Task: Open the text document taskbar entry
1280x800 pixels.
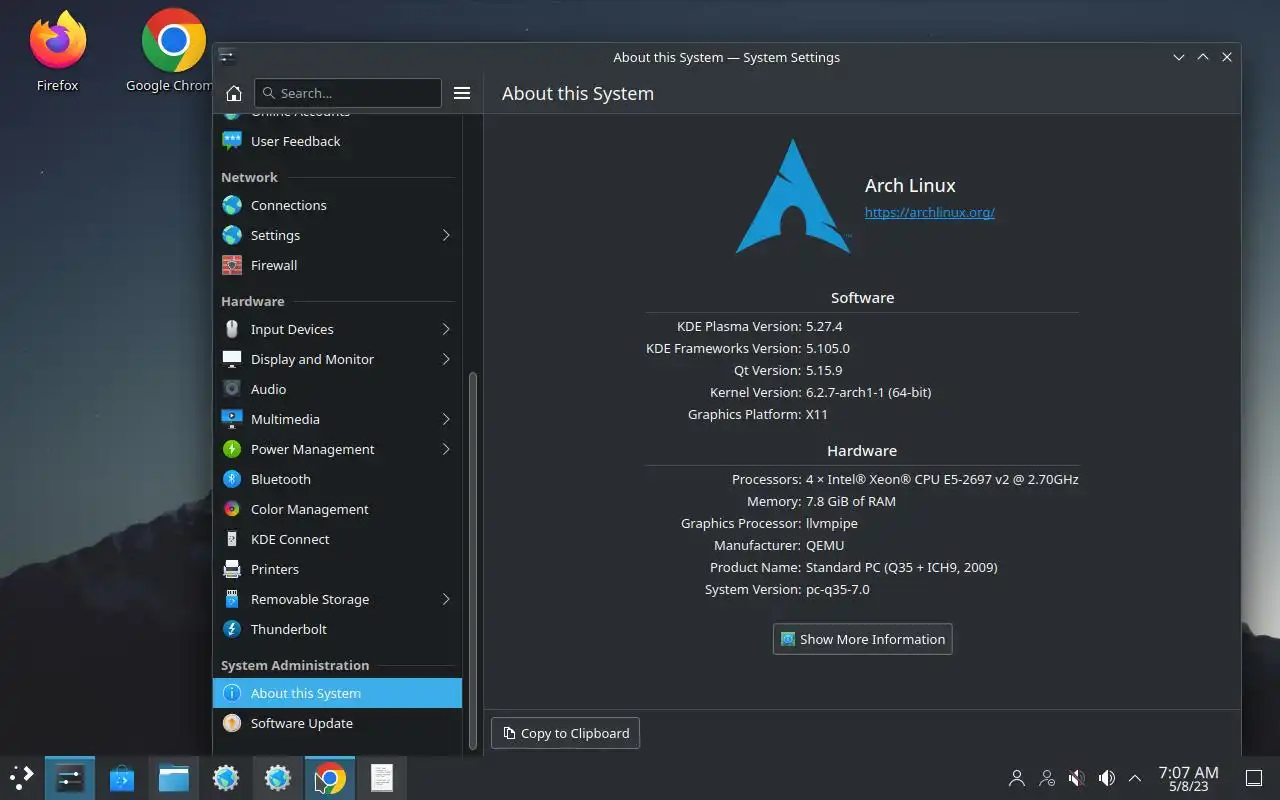Action: click(382, 777)
